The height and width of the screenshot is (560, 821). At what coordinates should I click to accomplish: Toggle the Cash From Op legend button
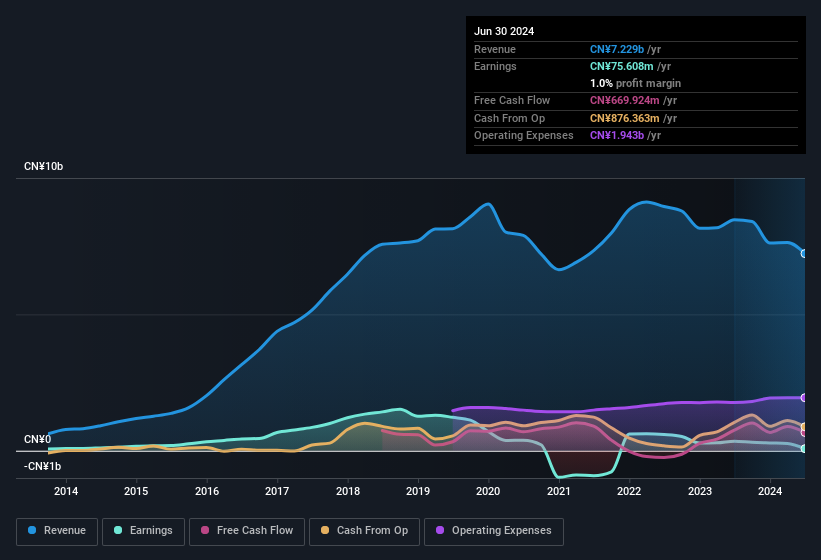[x=364, y=531]
